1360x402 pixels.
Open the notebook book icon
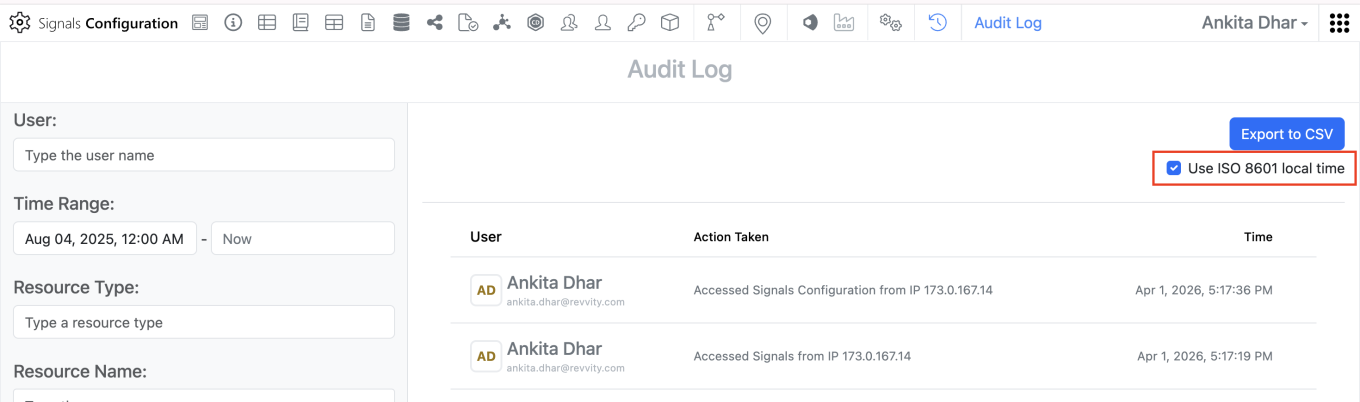coord(300,23)
